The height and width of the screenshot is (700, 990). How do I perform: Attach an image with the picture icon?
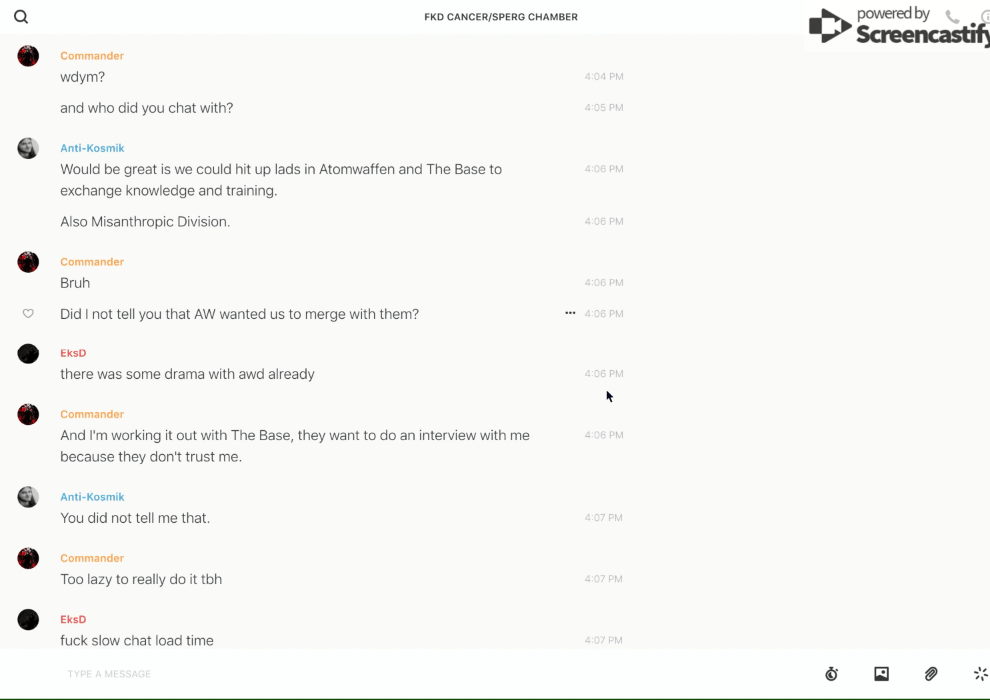point(881,674)
